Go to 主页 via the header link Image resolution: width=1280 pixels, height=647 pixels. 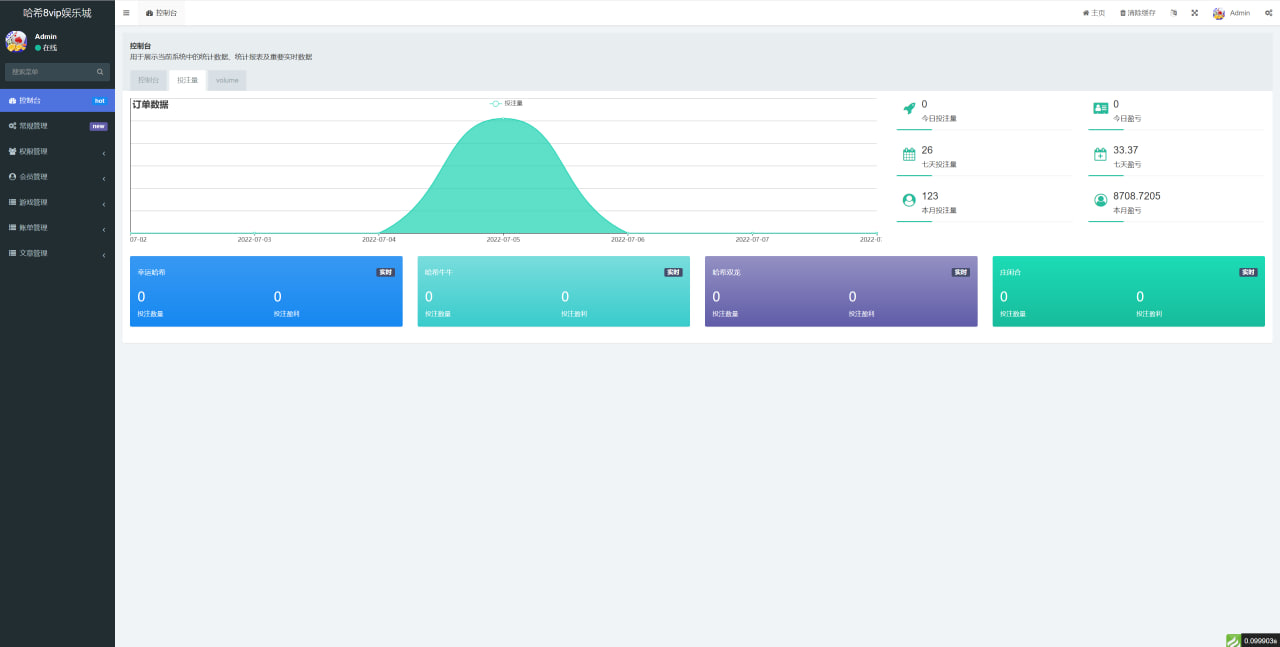1094,13
